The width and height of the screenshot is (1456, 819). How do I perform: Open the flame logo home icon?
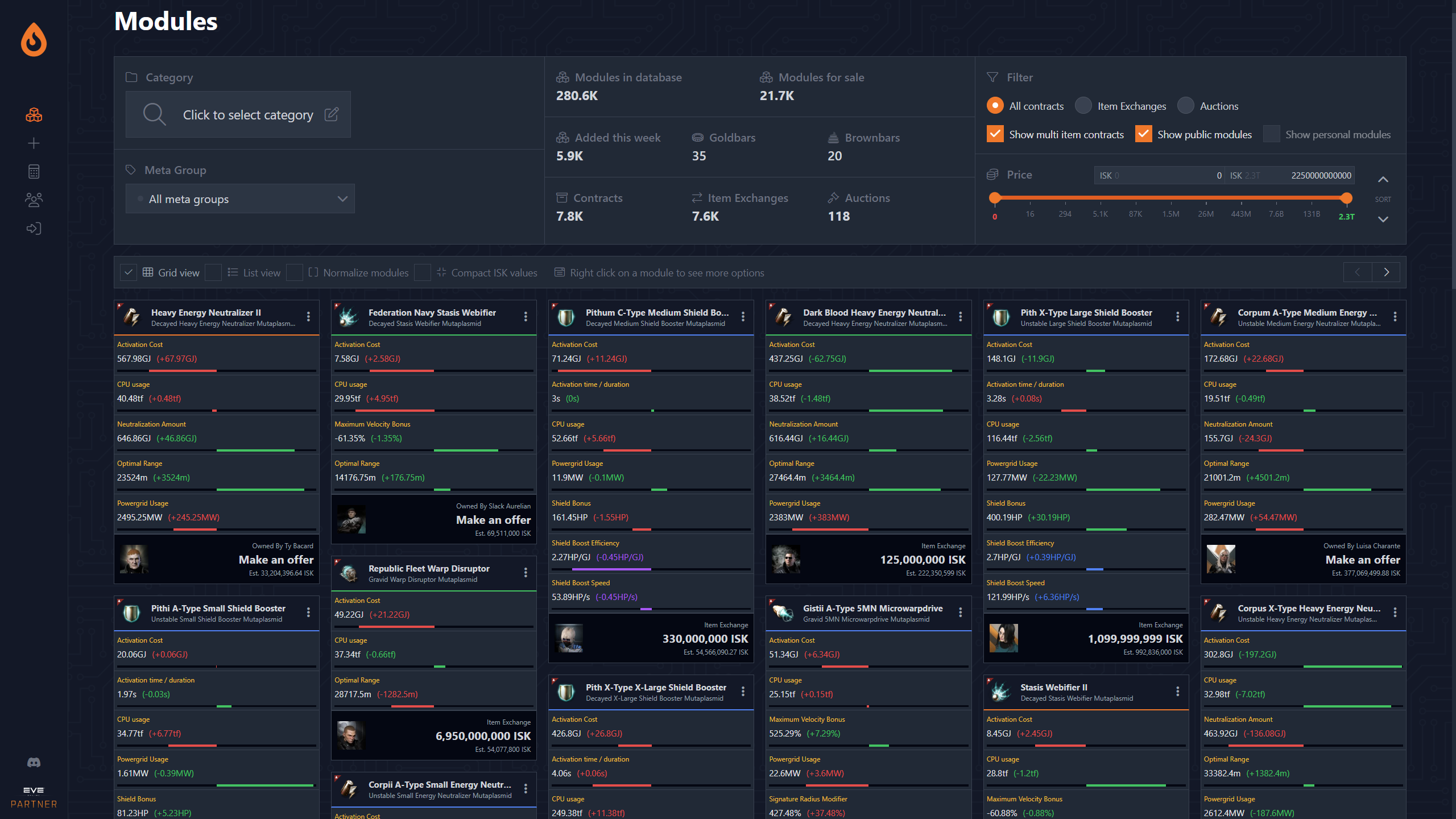(x=34, y=39)
